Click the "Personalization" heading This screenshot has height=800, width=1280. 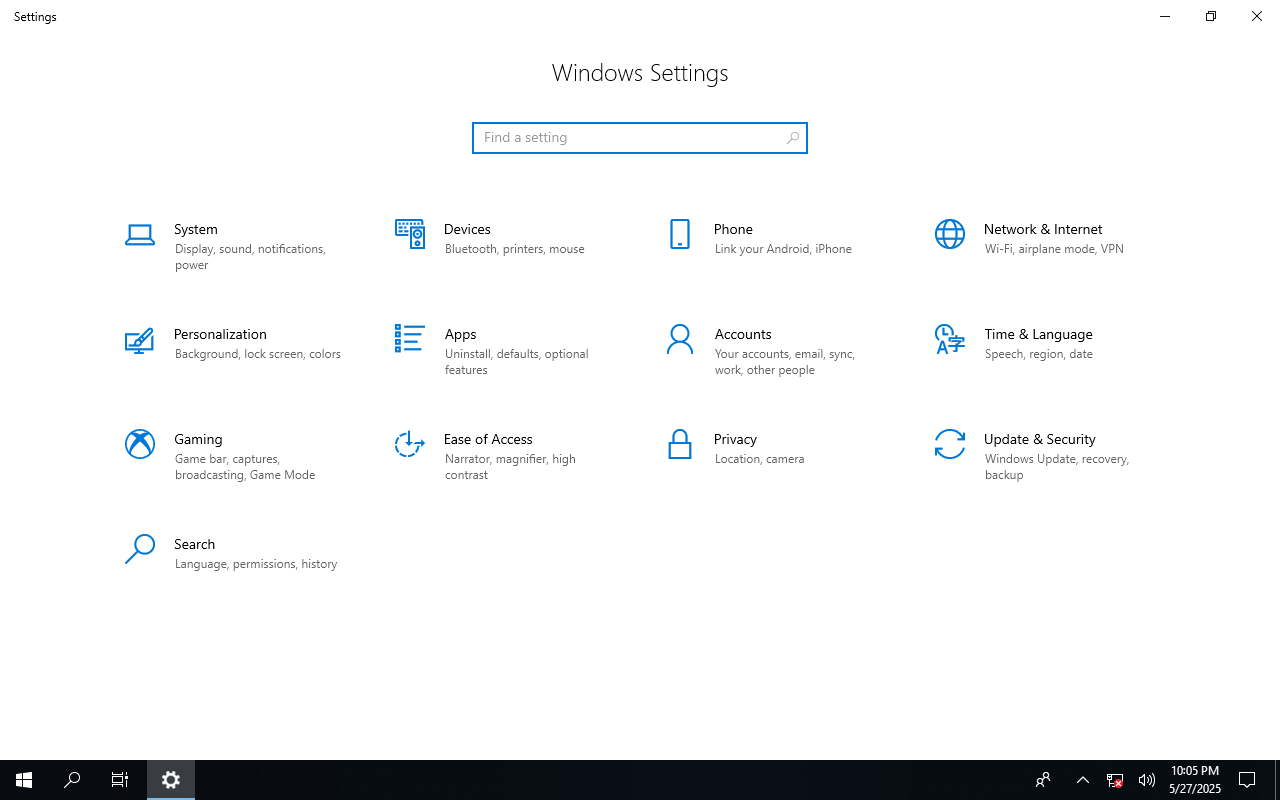pos(220,334)
